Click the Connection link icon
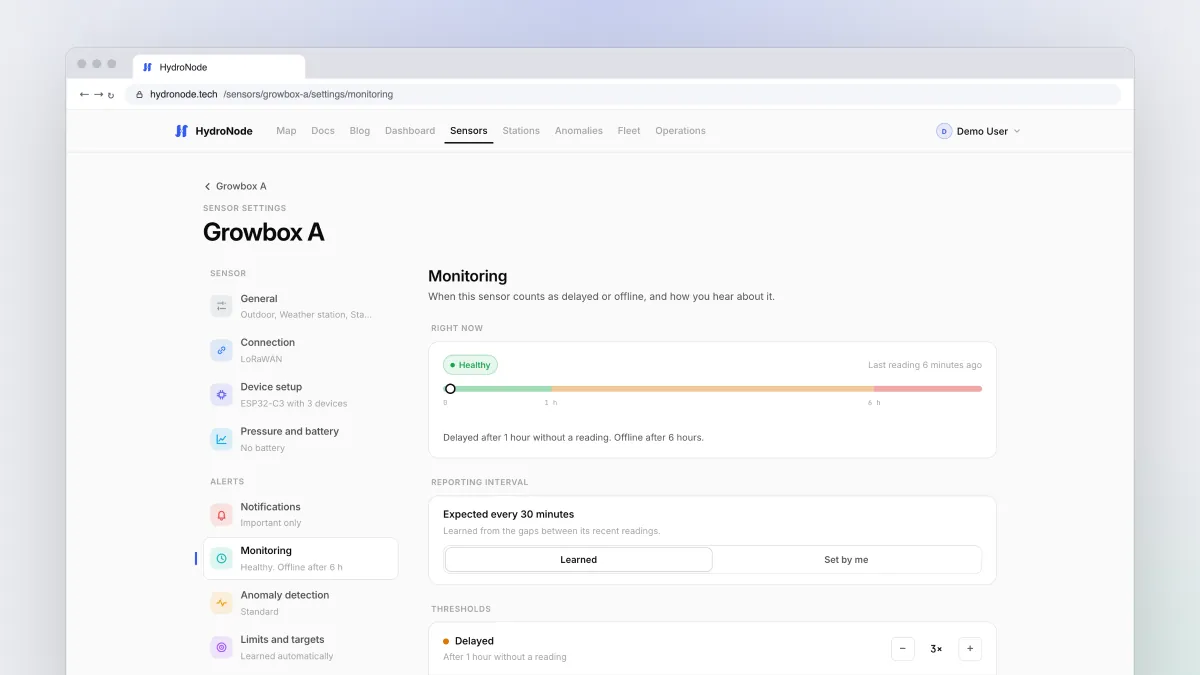This screenshot has width=1200, height=675. [221, 350]
